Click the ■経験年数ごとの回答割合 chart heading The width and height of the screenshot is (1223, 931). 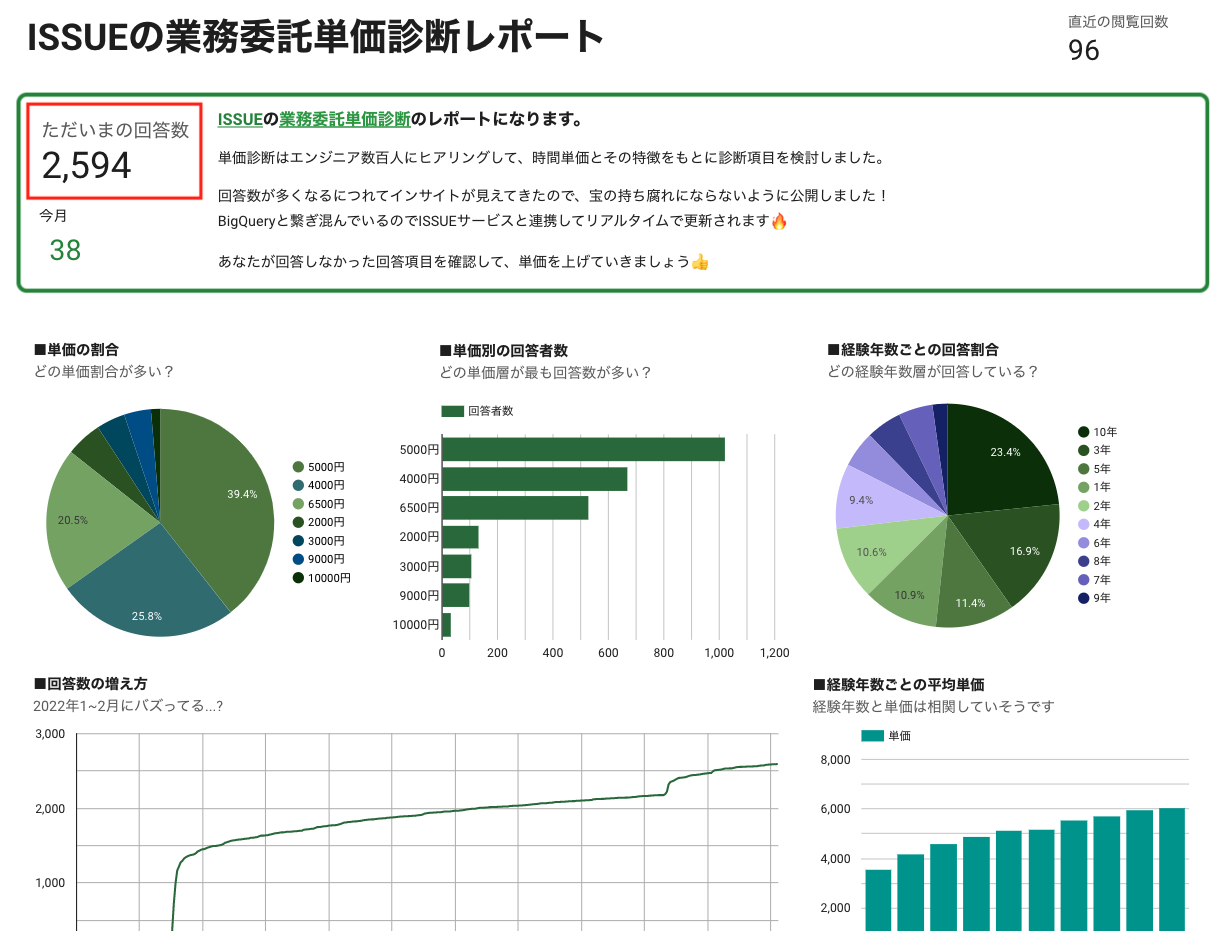913,350
